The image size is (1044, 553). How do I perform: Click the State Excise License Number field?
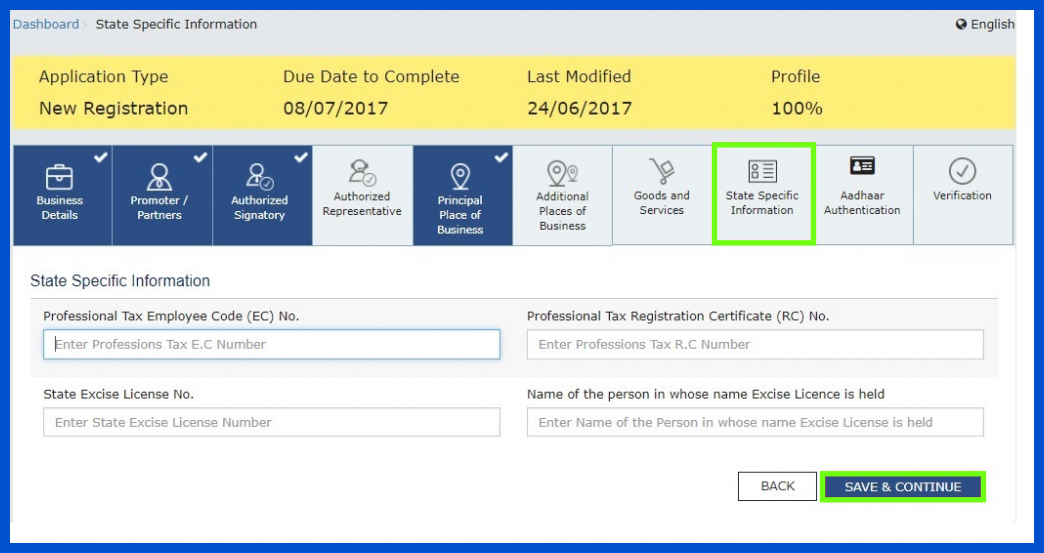point(272,423)
